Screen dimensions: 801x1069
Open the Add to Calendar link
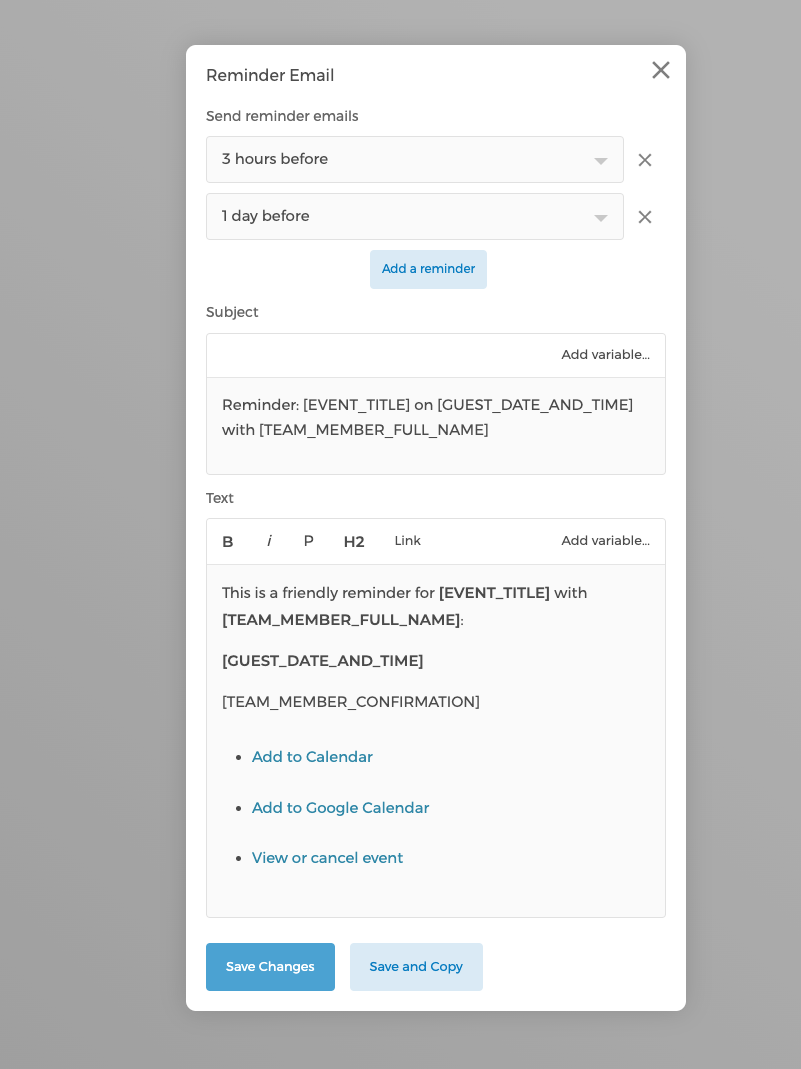click(312, 757)
